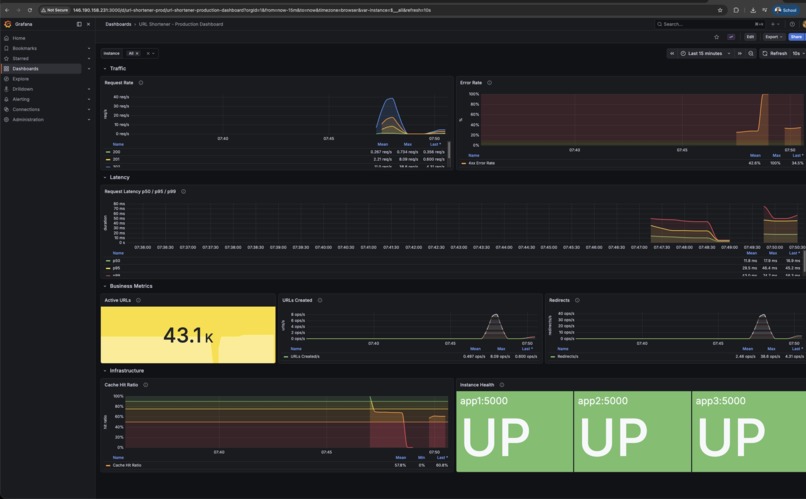Viewport: 806px width, 499px height.
Task: Open the 10s refresh interval dropdown
Action: point(798,53)
